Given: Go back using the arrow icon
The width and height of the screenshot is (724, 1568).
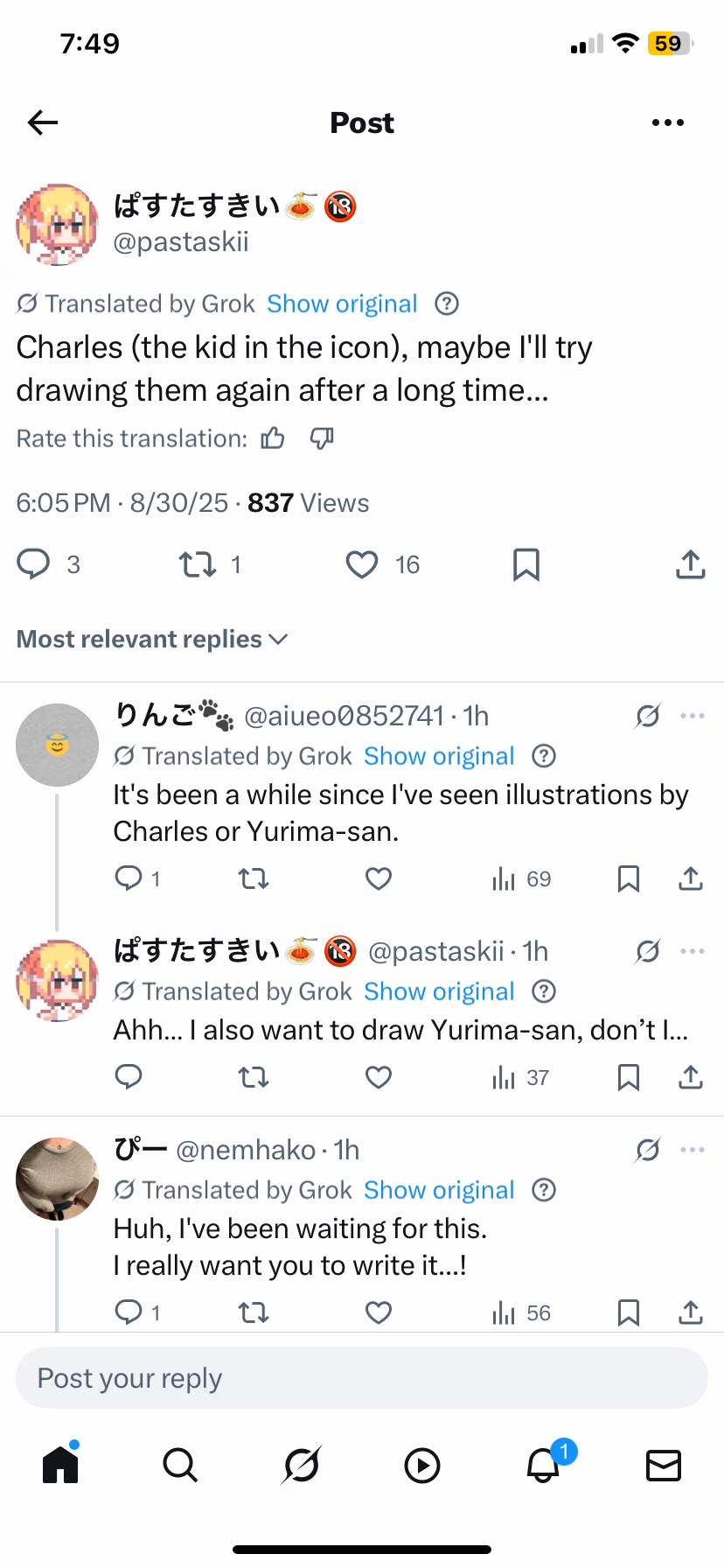Looking at the screenshot, I should point(43,122).
